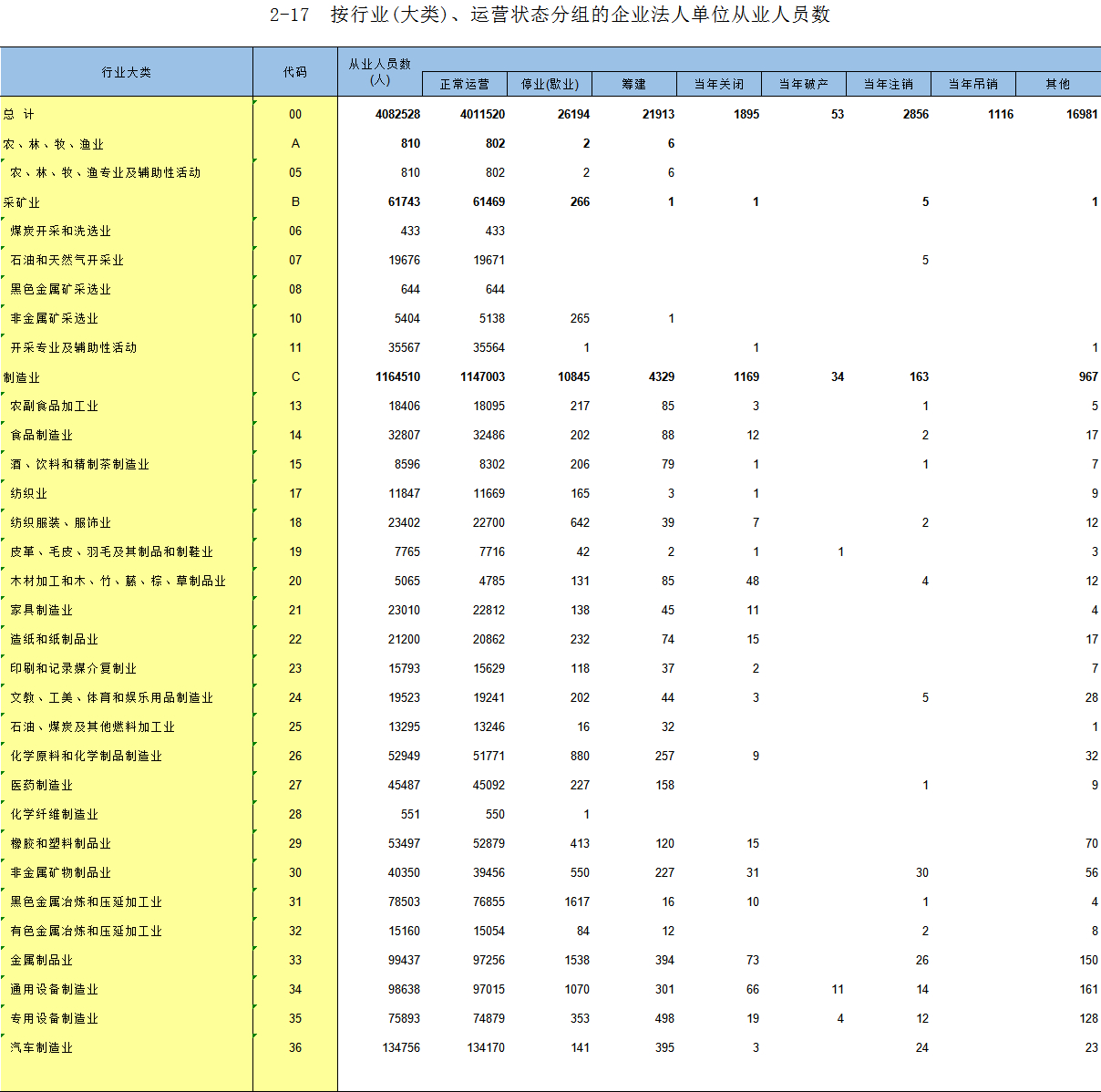Click the 文教、工美、体育和娱乐用品制造业 label
The image size is (1101, 1092).
pyautogui.click(x=111, y=697)
